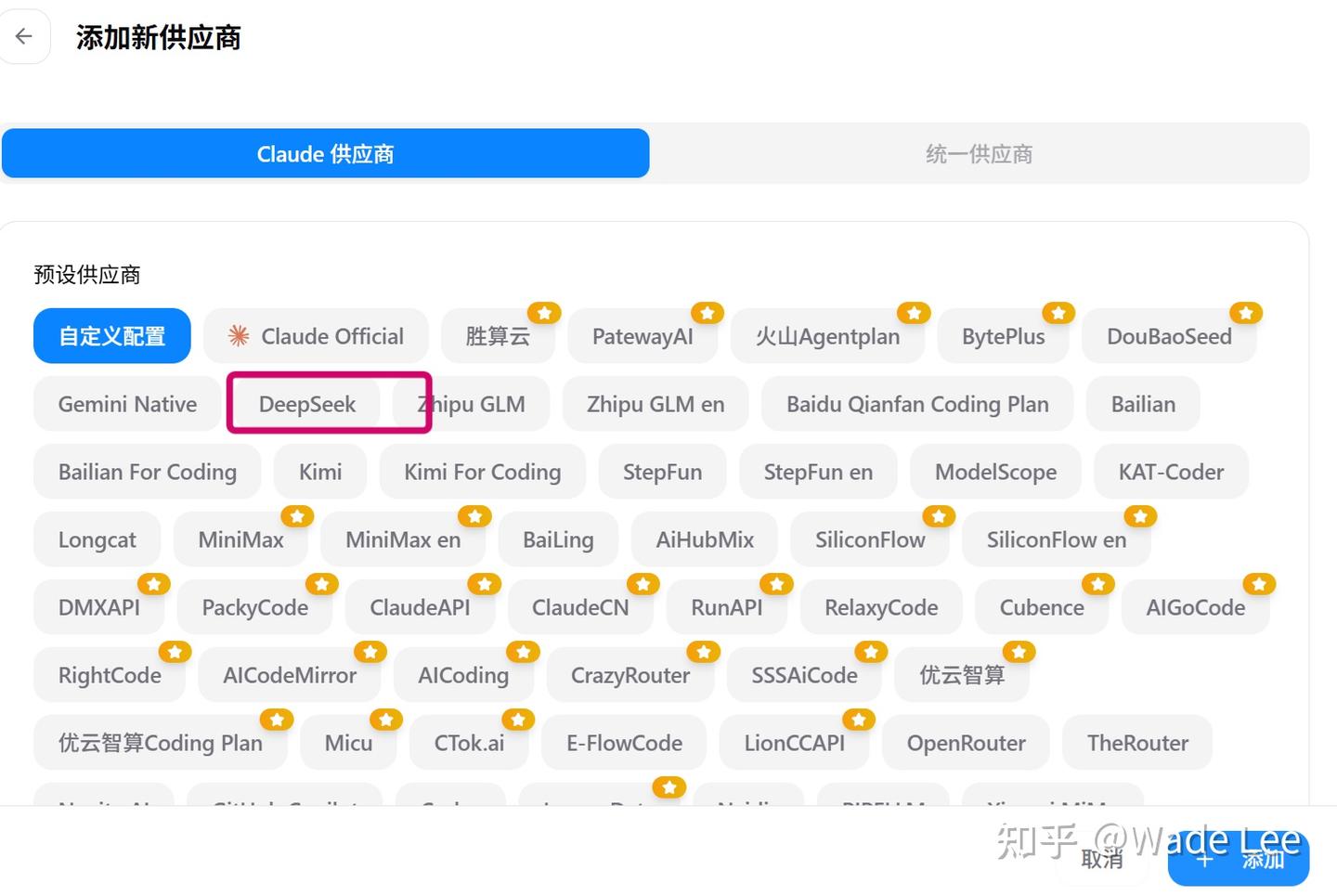Select AICodeMirror preset

click(x=289, y=675)
